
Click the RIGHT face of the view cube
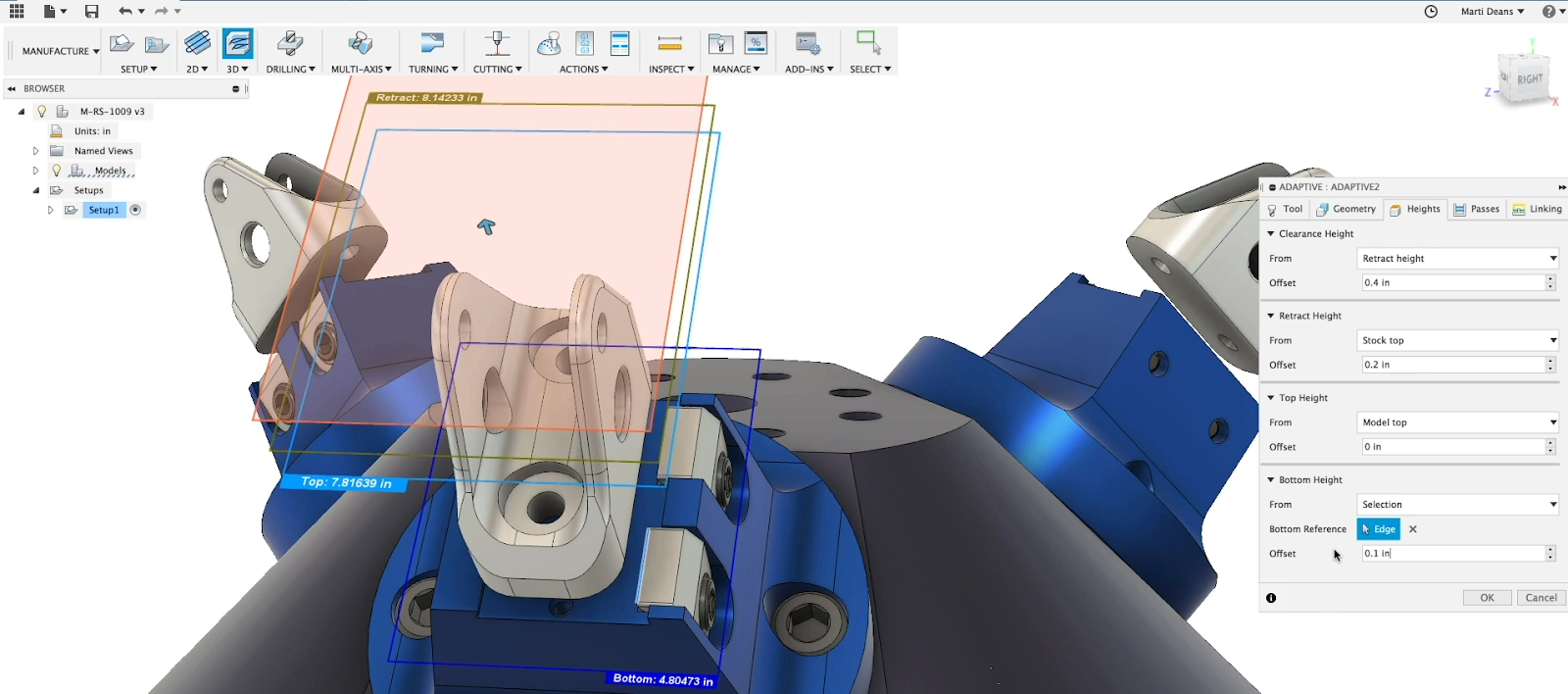[1529, 79]
